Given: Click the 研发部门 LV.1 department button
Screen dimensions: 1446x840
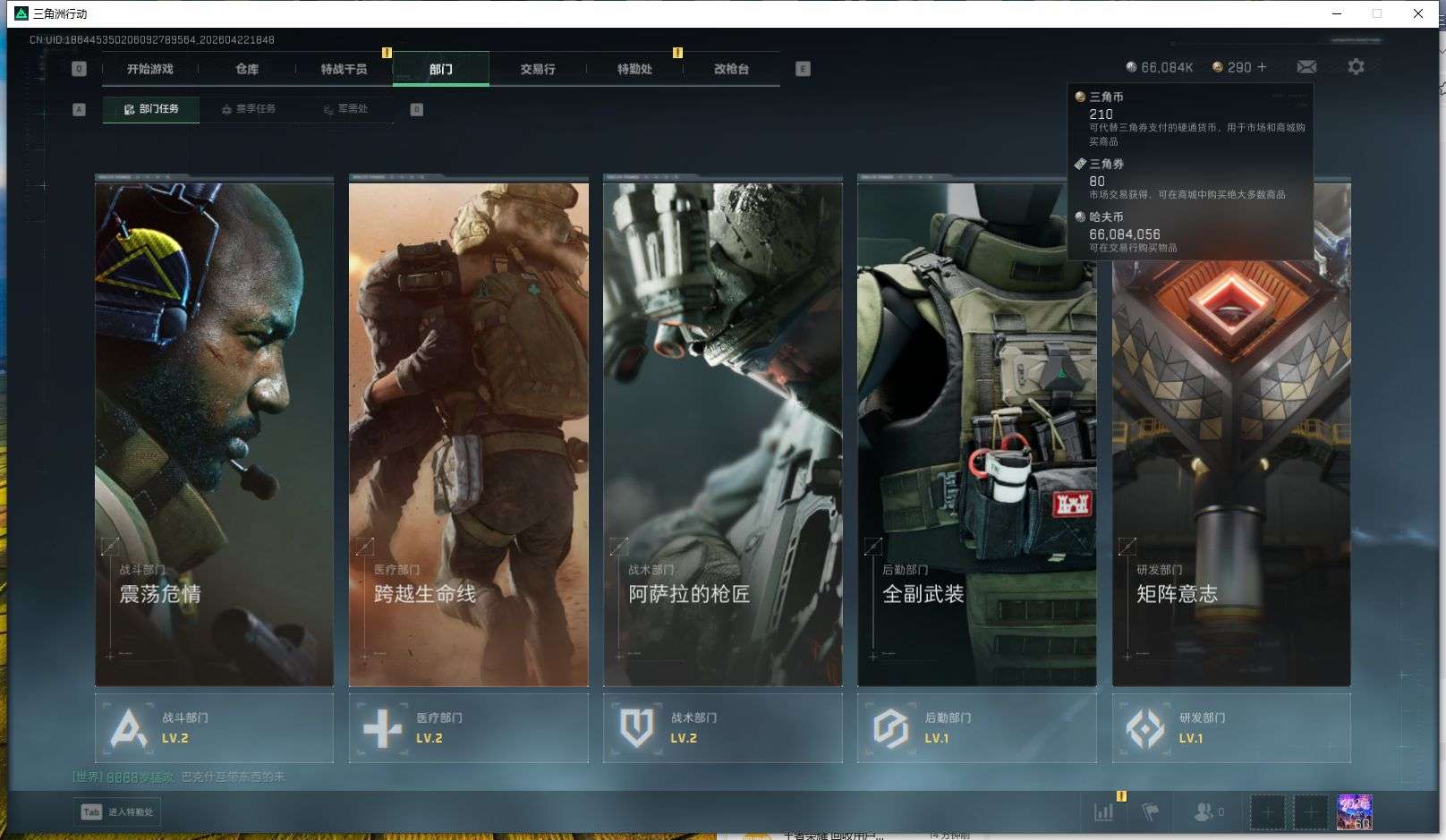Looking at the screenshot, I should pos(1231,728).
